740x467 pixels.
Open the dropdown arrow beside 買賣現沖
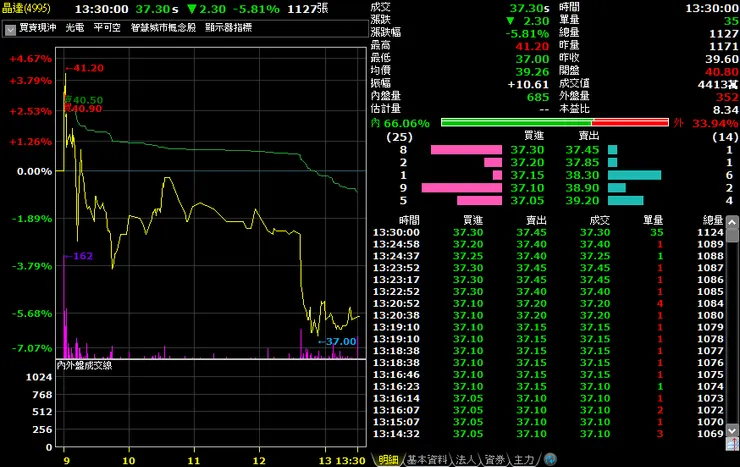[x=10, y=30]
